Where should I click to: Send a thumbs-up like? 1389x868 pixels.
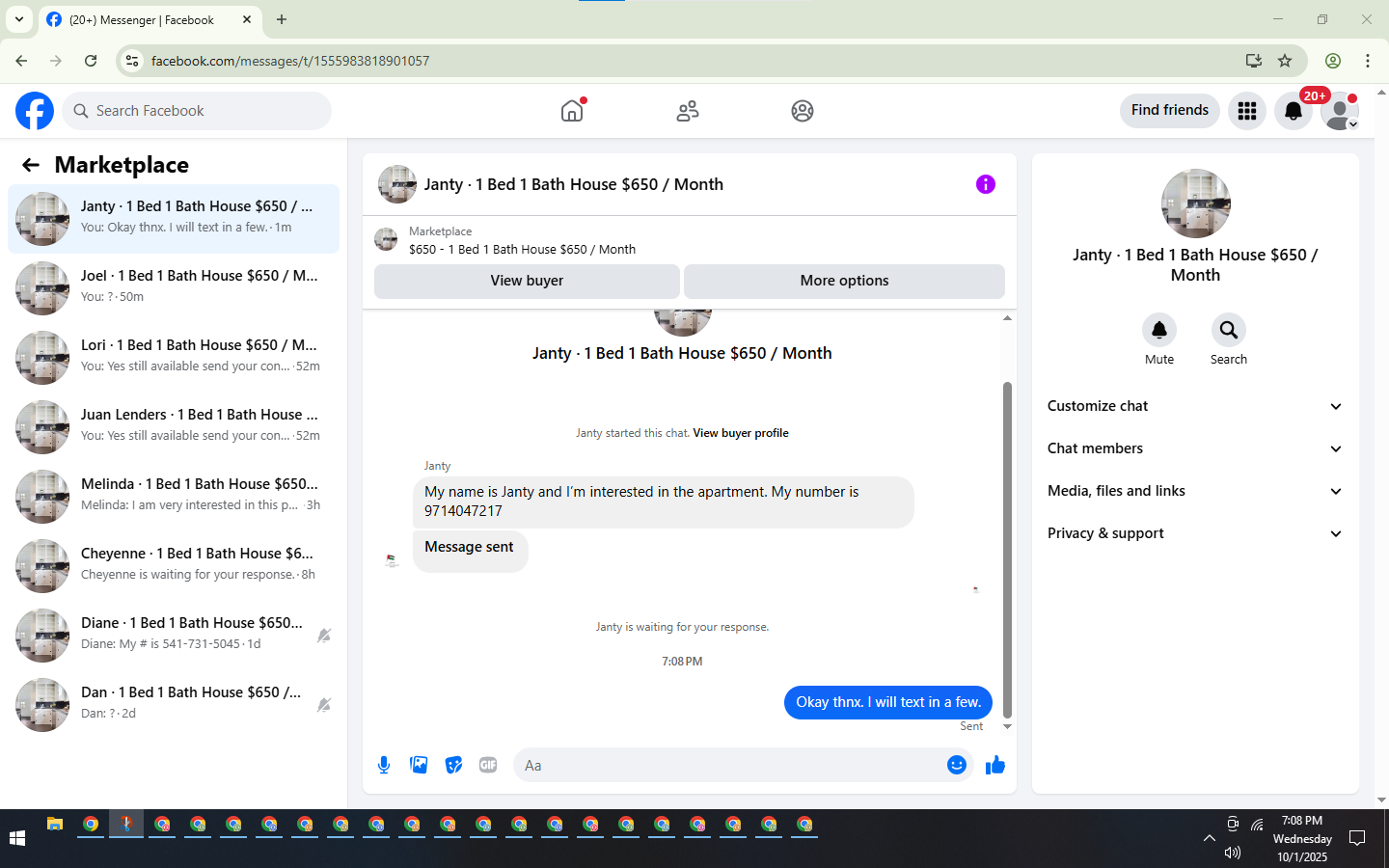tap(995, 765)
